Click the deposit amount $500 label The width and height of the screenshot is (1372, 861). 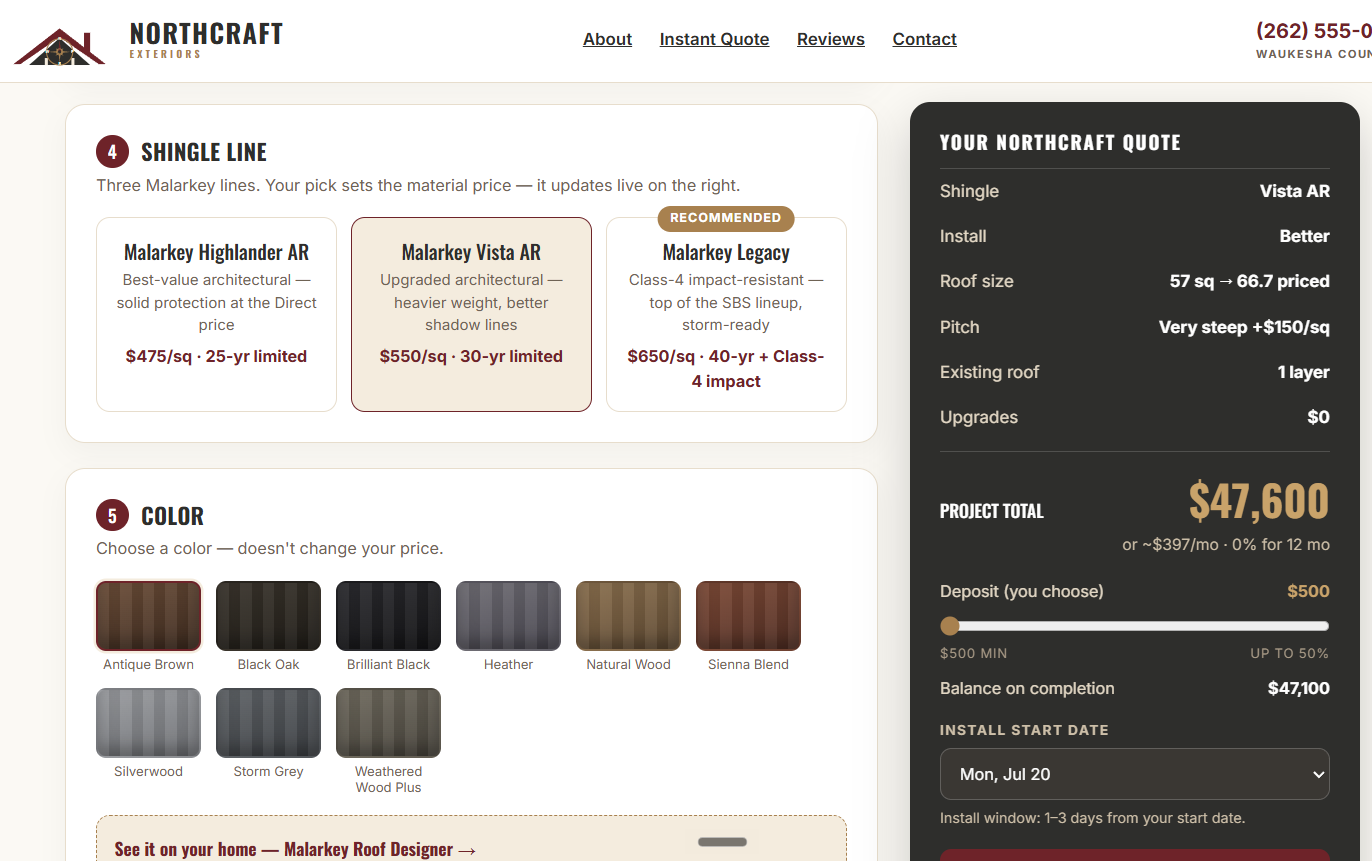coord(1308,591)
